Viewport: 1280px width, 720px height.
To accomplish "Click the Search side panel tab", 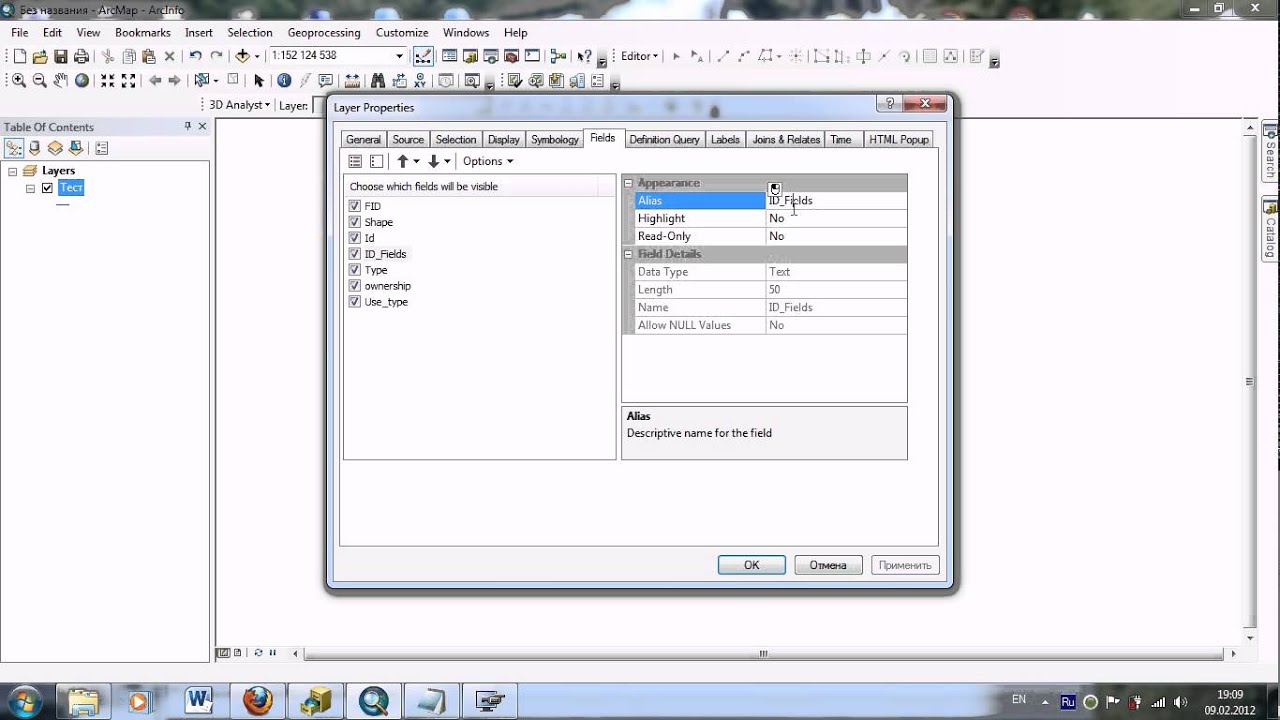I will 1271,152.
